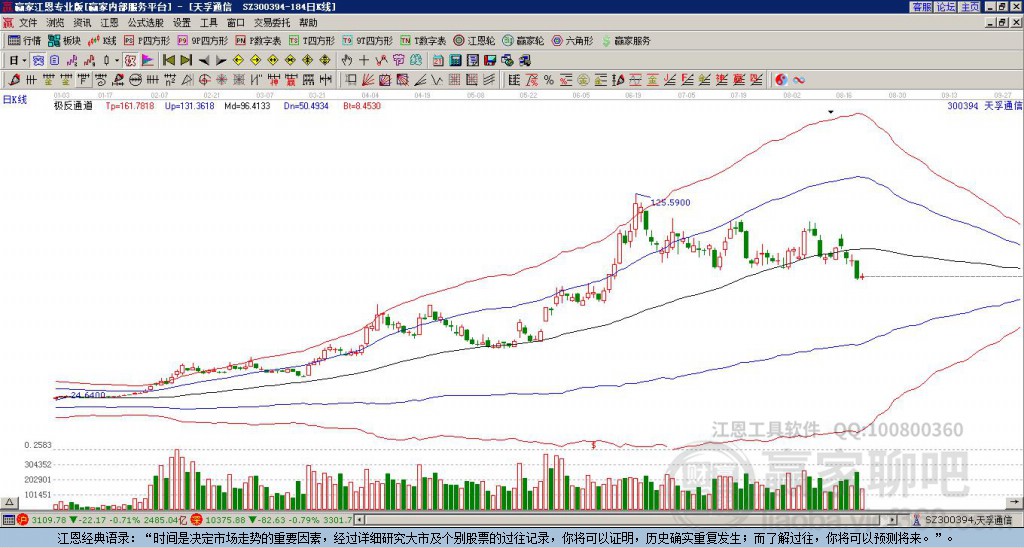Open the 帮助 menu

(308, 23)
